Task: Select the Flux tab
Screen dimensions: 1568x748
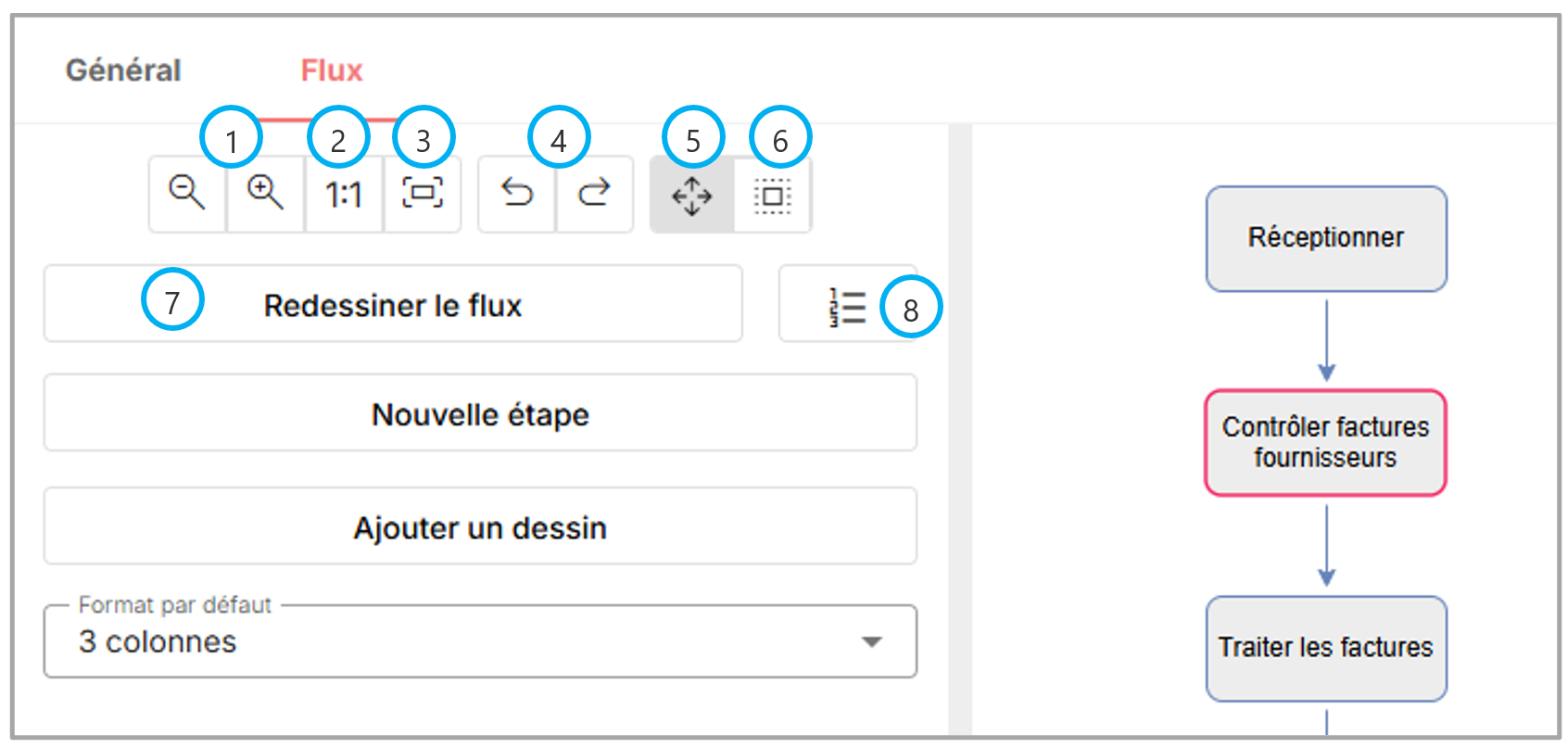Action: (332, 70)
